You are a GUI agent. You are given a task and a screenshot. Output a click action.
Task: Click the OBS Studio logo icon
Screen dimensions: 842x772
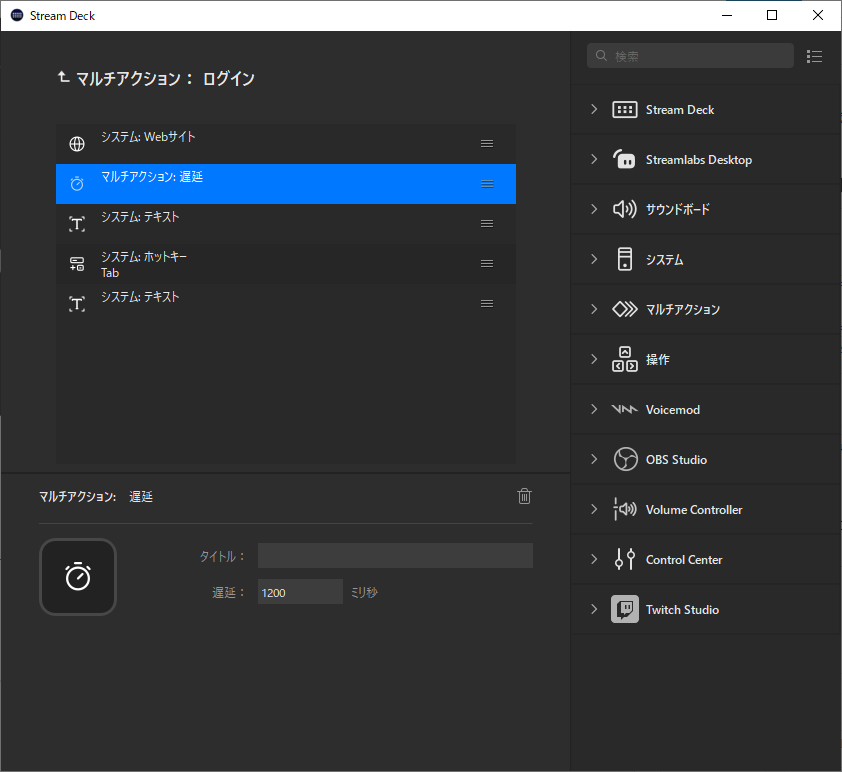[626, 459]
